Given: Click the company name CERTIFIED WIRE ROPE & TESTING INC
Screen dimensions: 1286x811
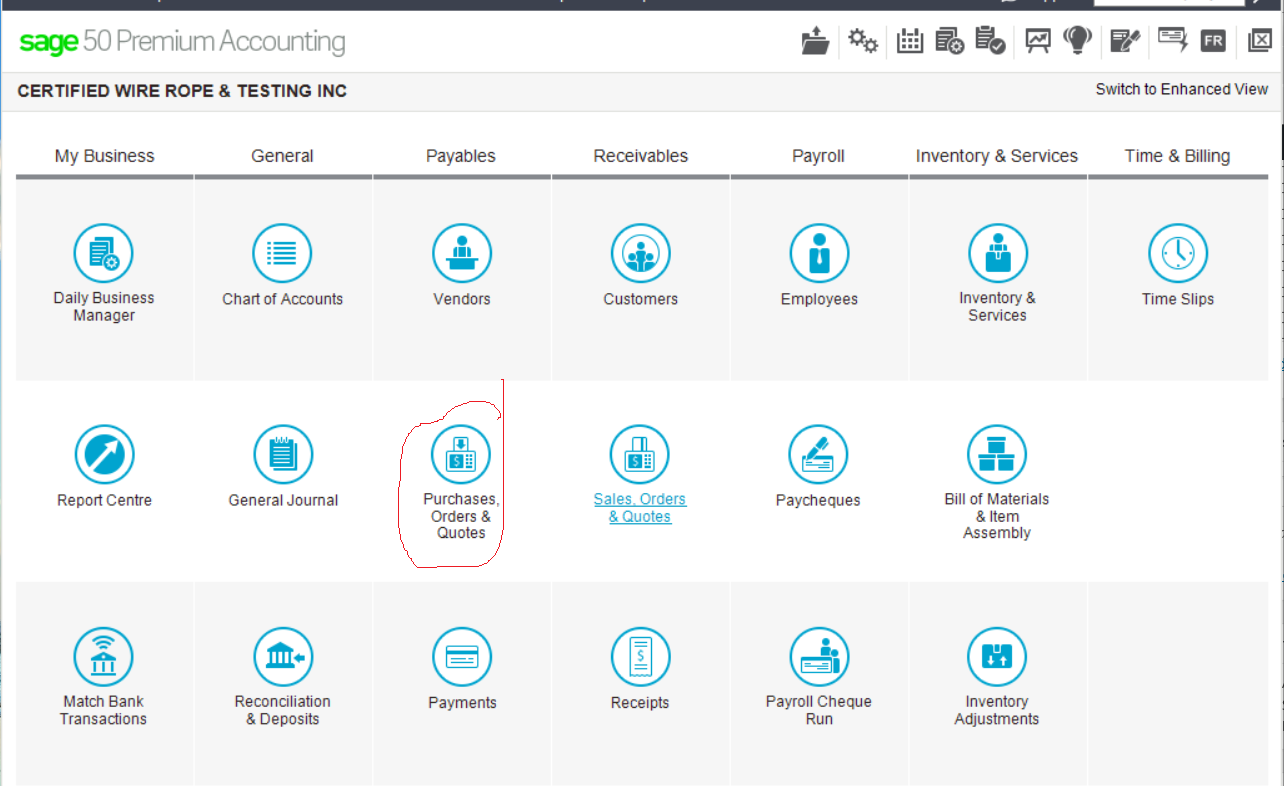Looking at the screenshot, I should pos(182,91).
